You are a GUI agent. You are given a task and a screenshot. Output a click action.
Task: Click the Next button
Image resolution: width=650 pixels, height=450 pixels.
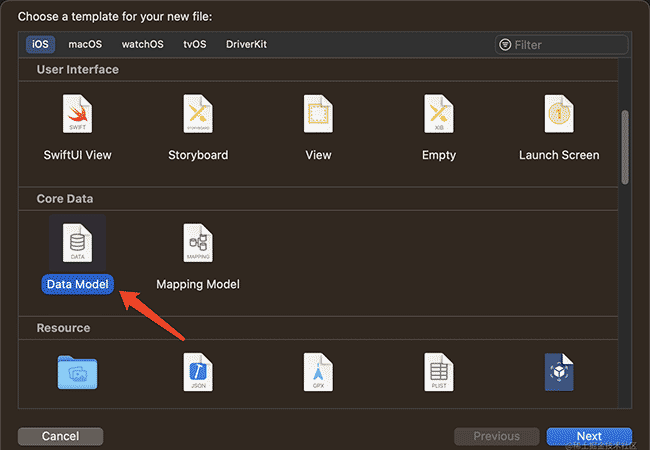pos(589,436)
